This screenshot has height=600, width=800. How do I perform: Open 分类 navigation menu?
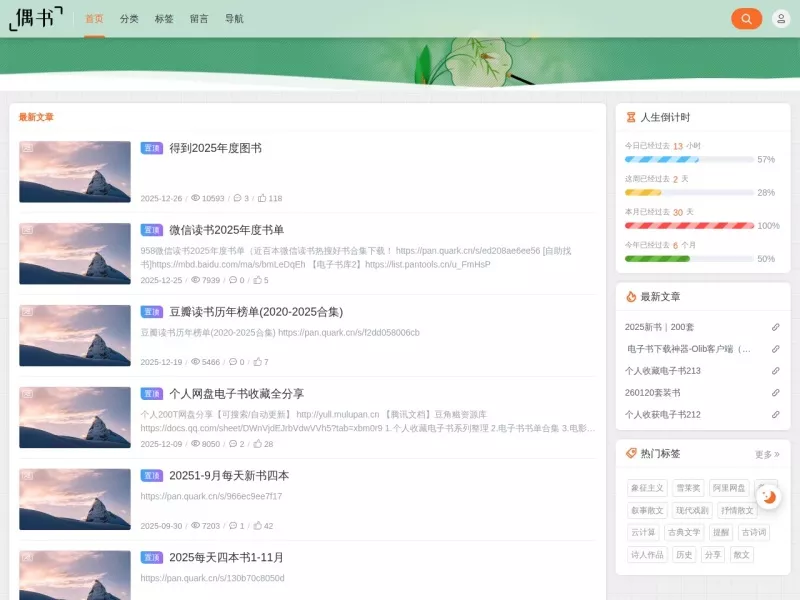pyautogui.click(x=129, y=19)
